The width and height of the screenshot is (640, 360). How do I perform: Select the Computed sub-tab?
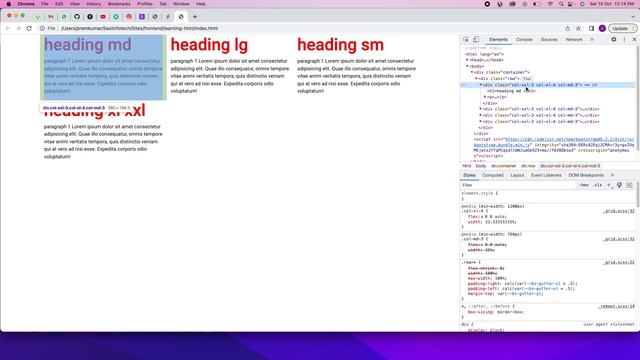493,175
